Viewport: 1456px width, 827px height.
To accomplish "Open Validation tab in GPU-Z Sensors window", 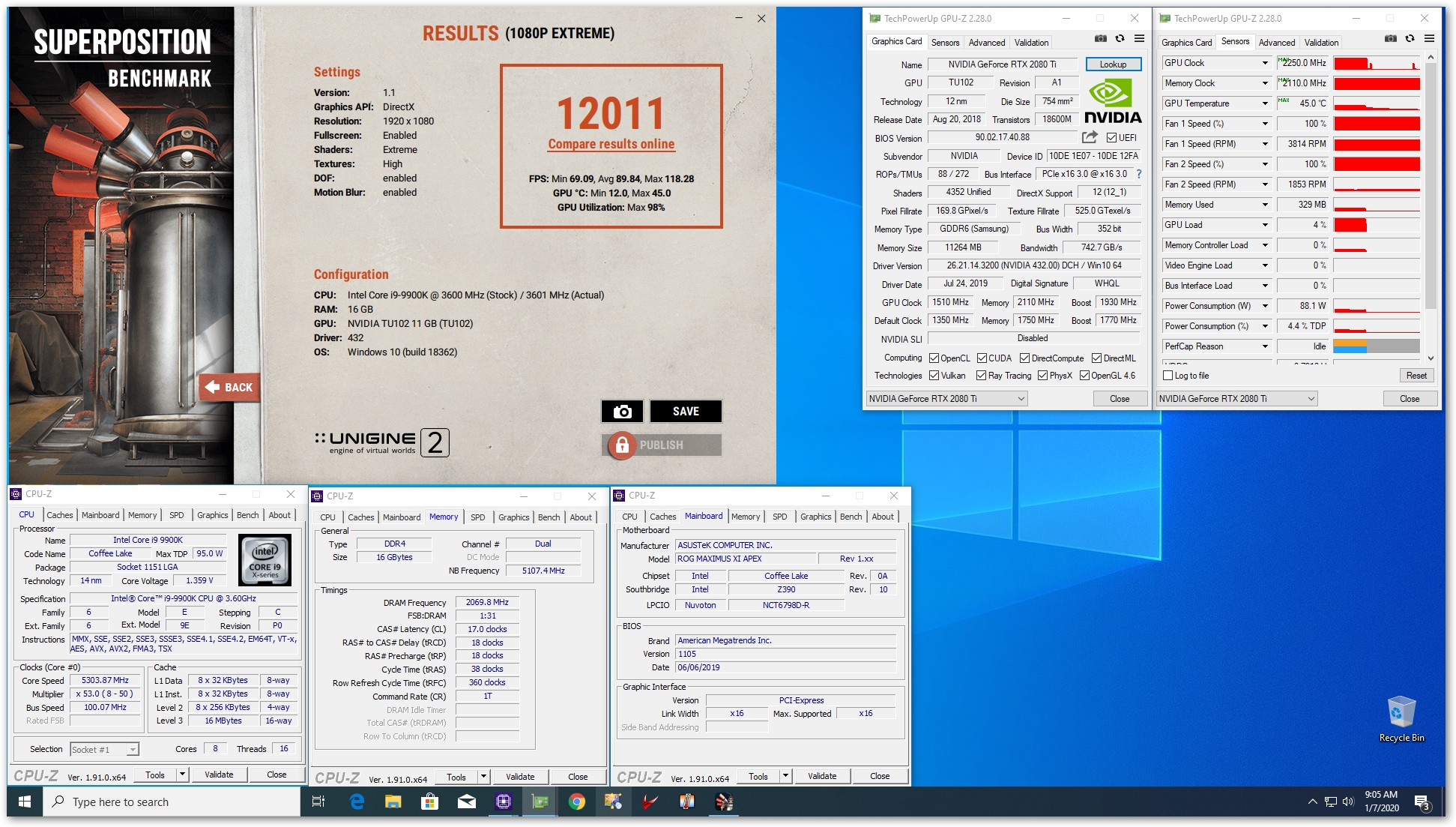I will (1321, 43).
